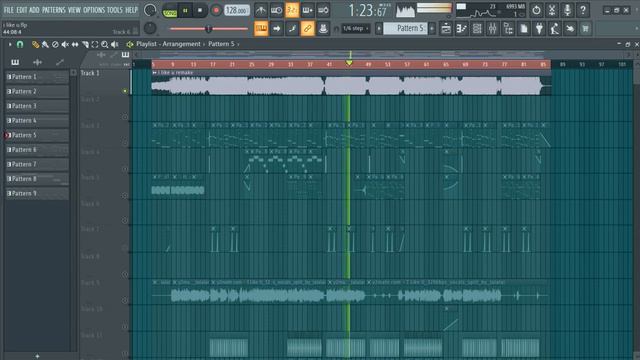
Task: Select the Slip tool
Action: 75,44
